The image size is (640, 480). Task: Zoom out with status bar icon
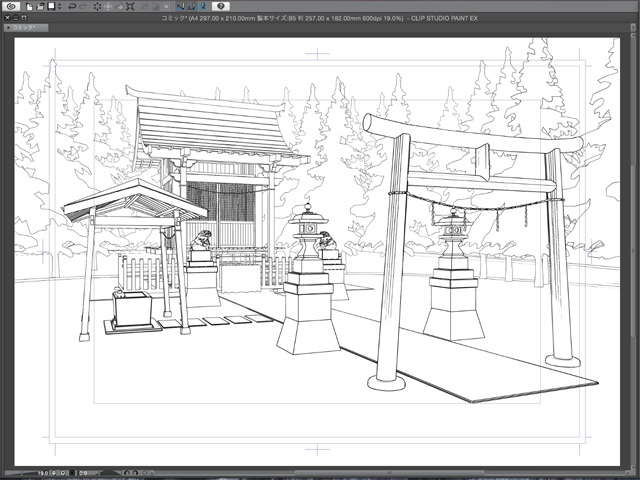(x=53, y=473)
